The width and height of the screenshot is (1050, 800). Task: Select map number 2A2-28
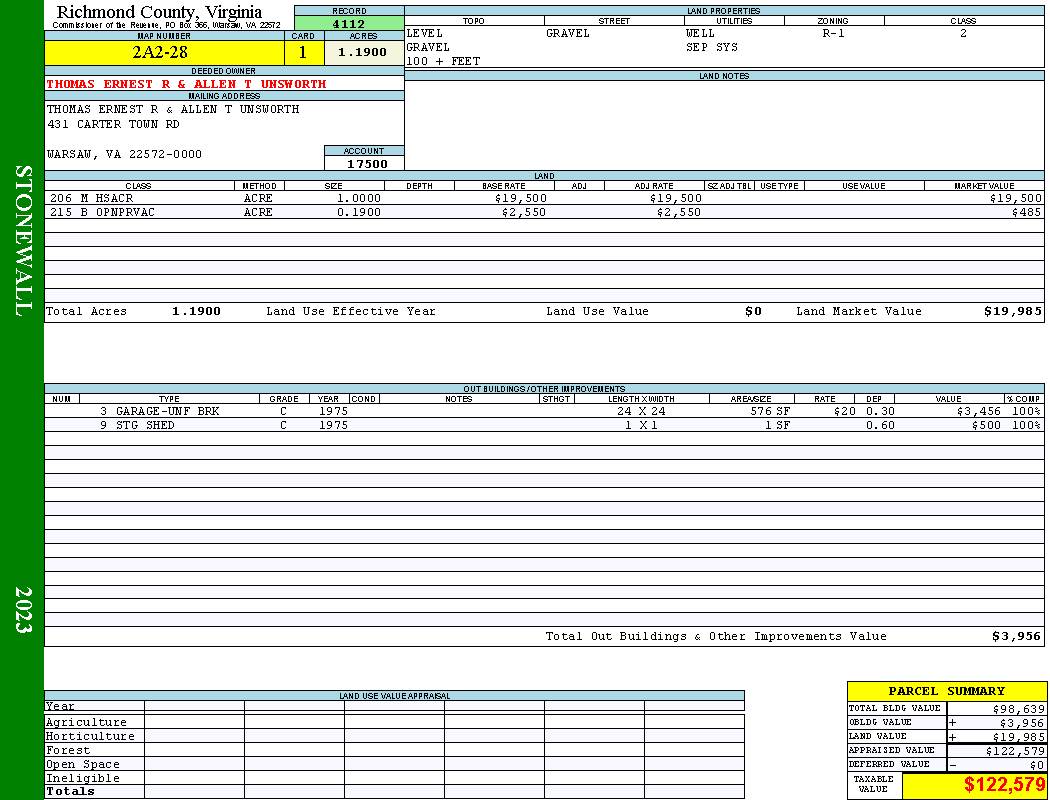click(x=160, y=52)
